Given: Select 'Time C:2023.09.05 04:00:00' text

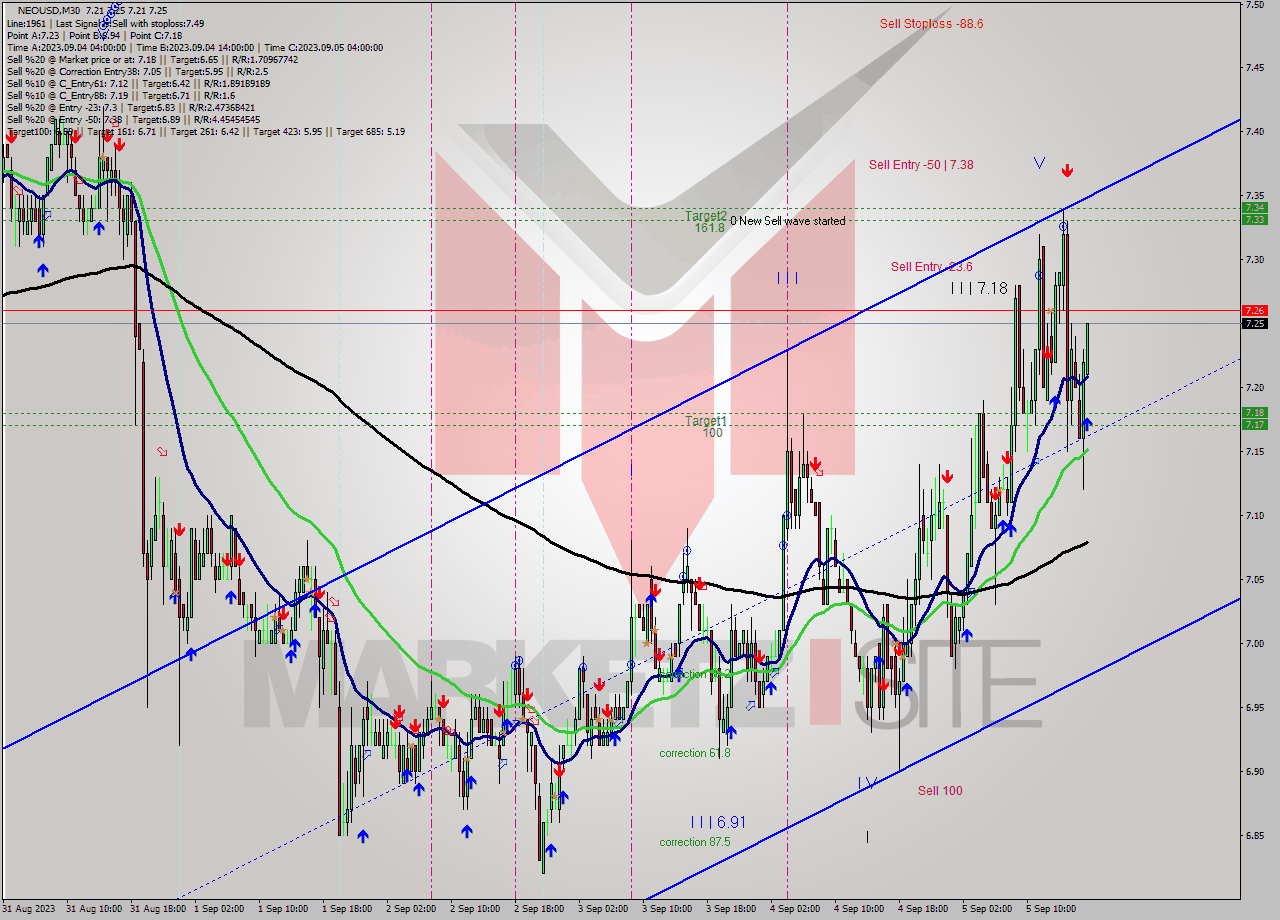Looking at the screenshot, I should pos(323,47).
